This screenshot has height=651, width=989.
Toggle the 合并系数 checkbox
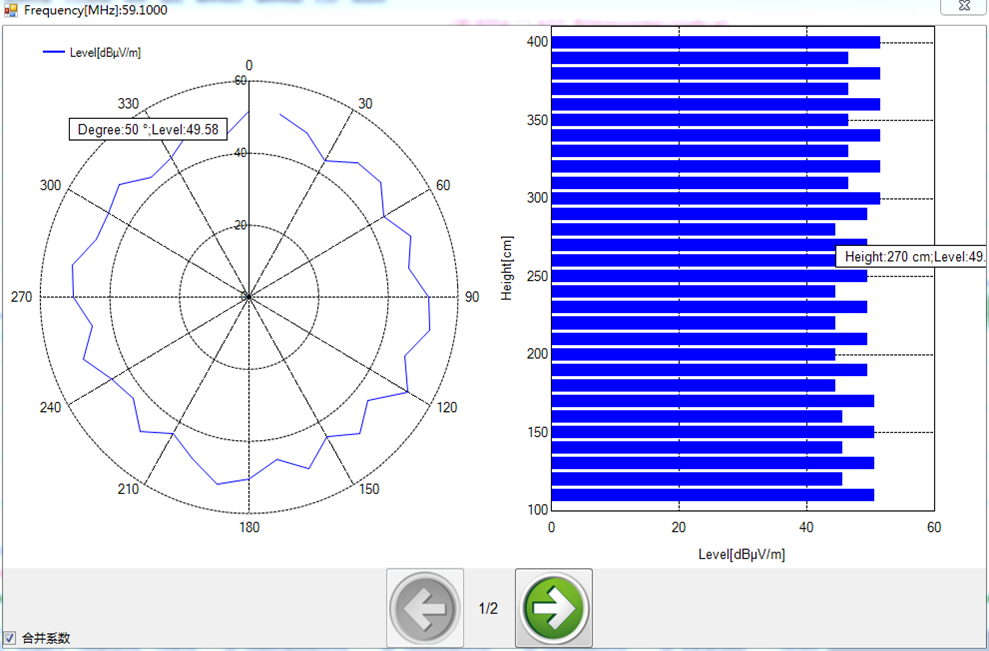(10, 638)
